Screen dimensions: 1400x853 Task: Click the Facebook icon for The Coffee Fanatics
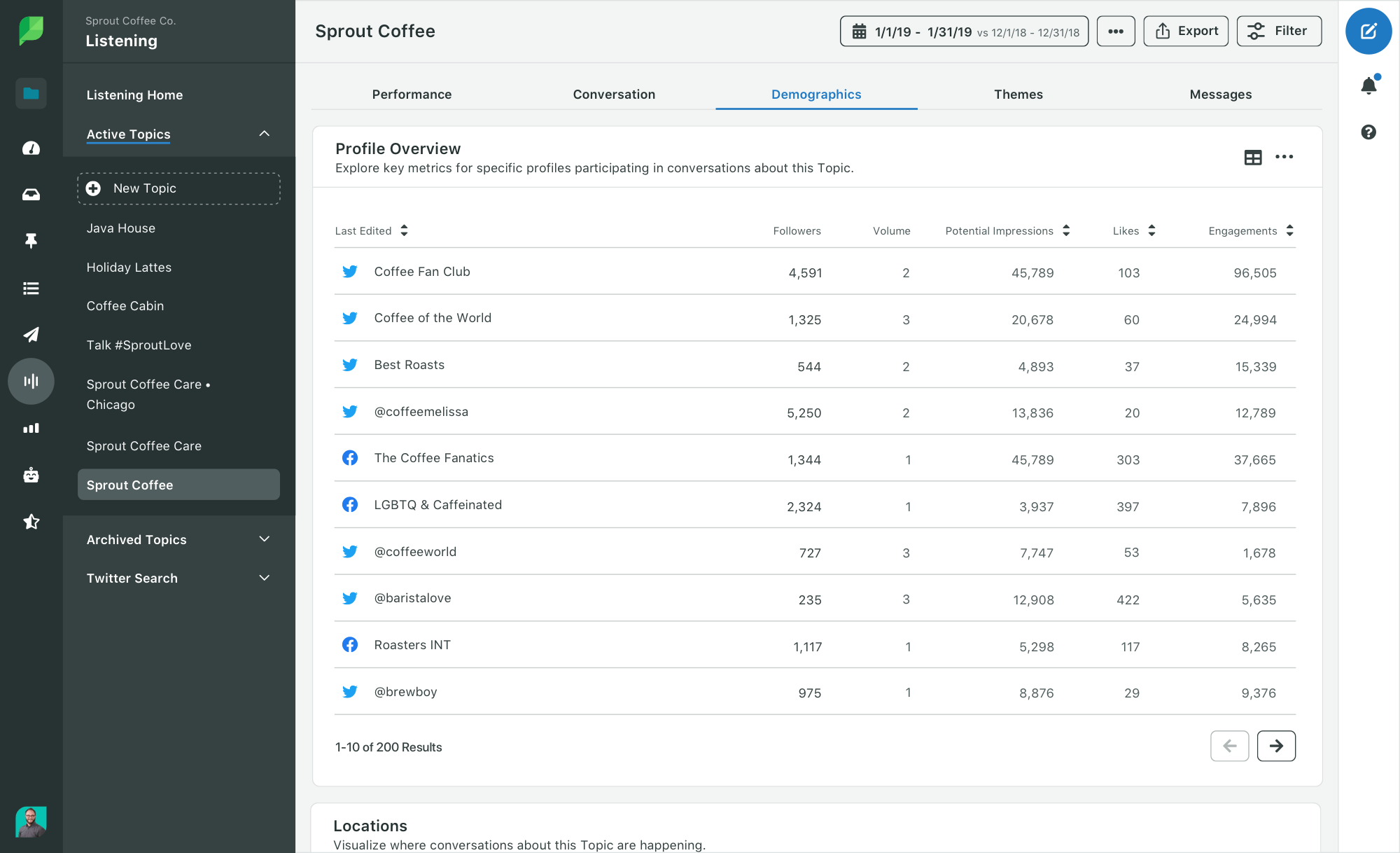click(x=350, y=458)
